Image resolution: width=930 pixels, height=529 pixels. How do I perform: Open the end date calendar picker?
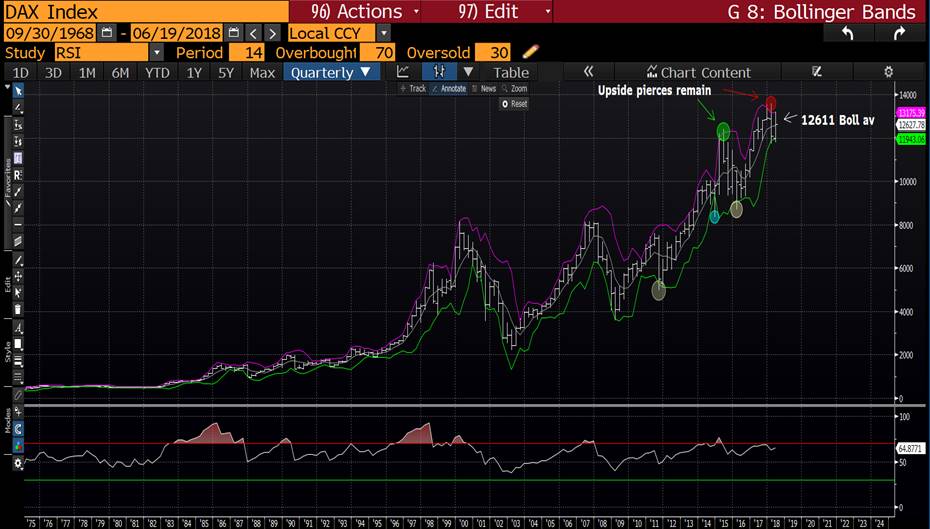pyautogui.click(x=234, y=33)
